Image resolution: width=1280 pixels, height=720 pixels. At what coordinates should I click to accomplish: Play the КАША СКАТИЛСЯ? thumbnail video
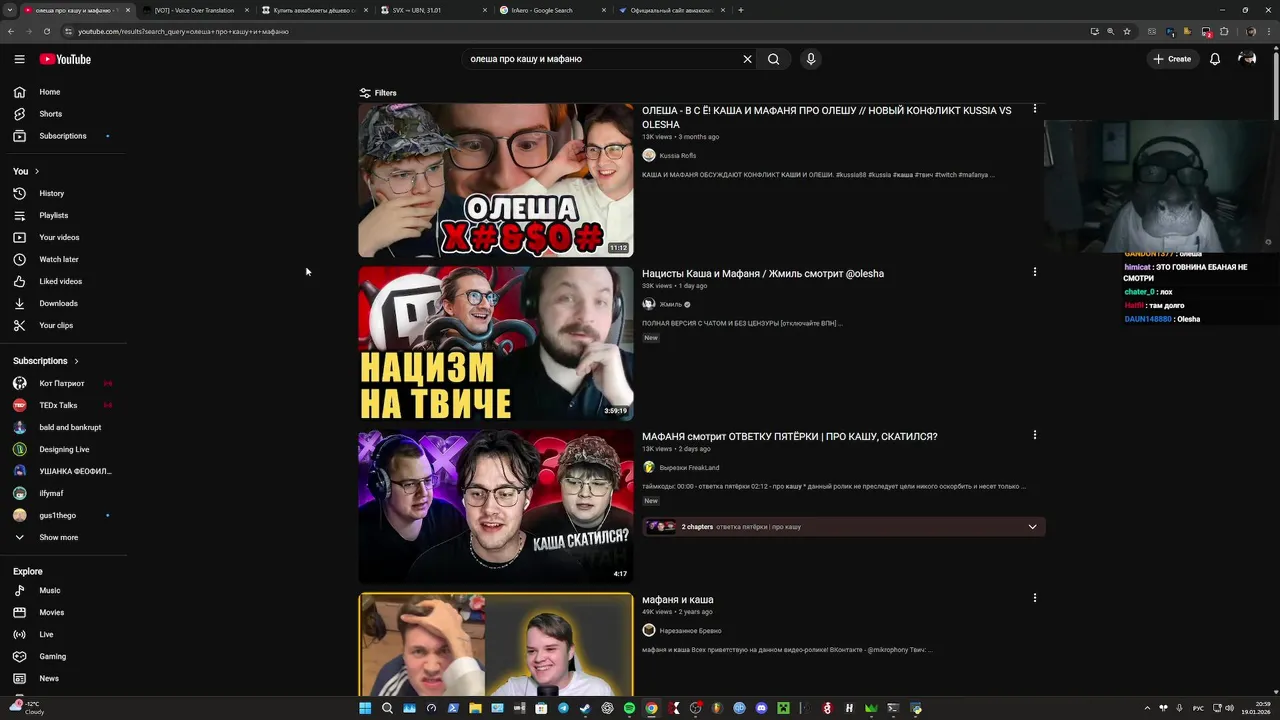pyautogui.click(x=496, y=506)
